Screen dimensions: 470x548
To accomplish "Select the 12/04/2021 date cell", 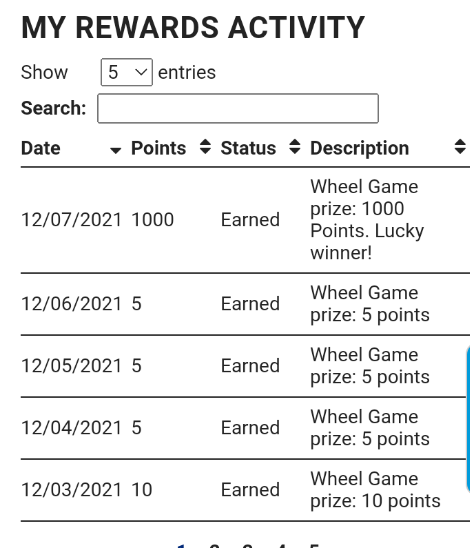I will pyautogui.click(x=71, y=428).
